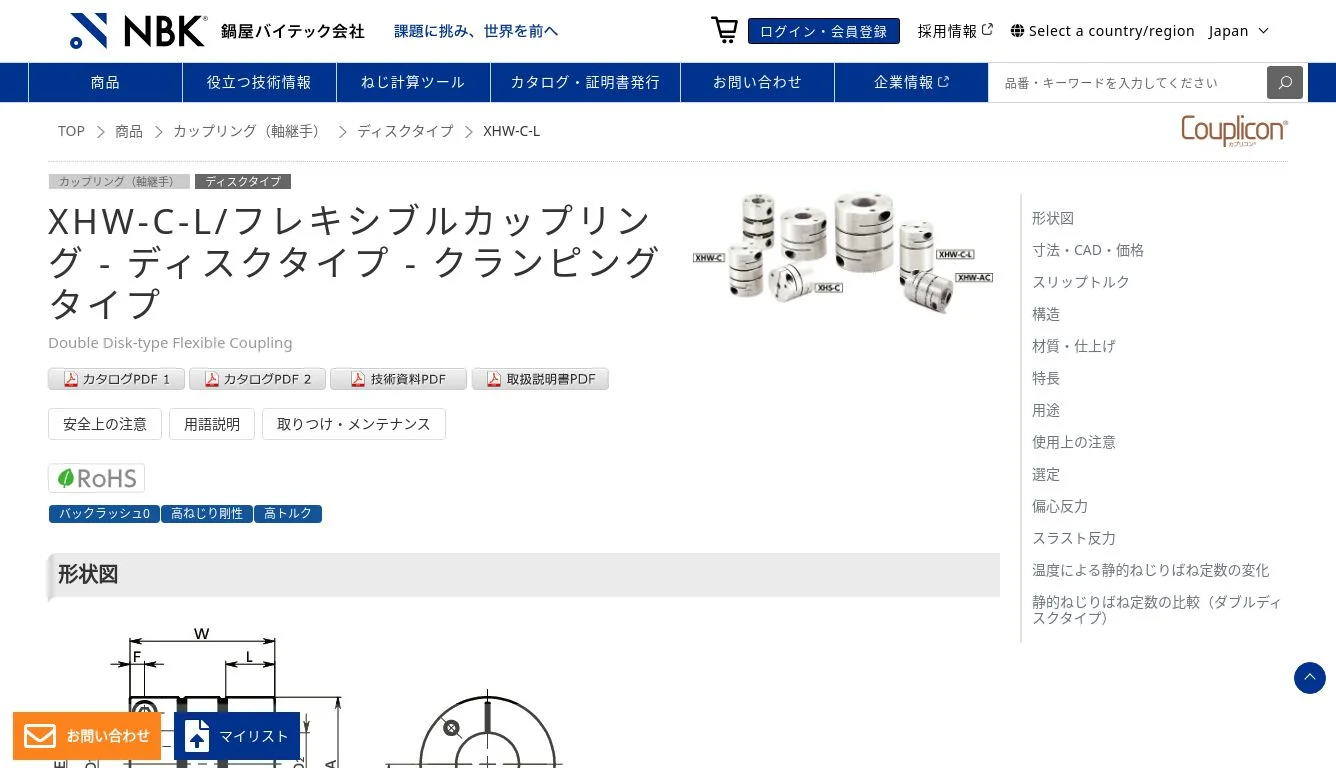Open カップリング（軸継手） breadcrumb link
The height and width of the screenshot is (768, 1336).
click(x=250, y=131)
